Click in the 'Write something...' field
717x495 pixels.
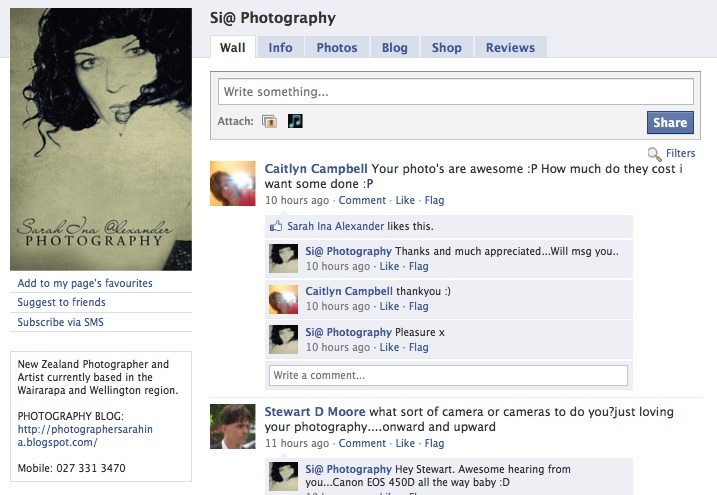point(455,91)
